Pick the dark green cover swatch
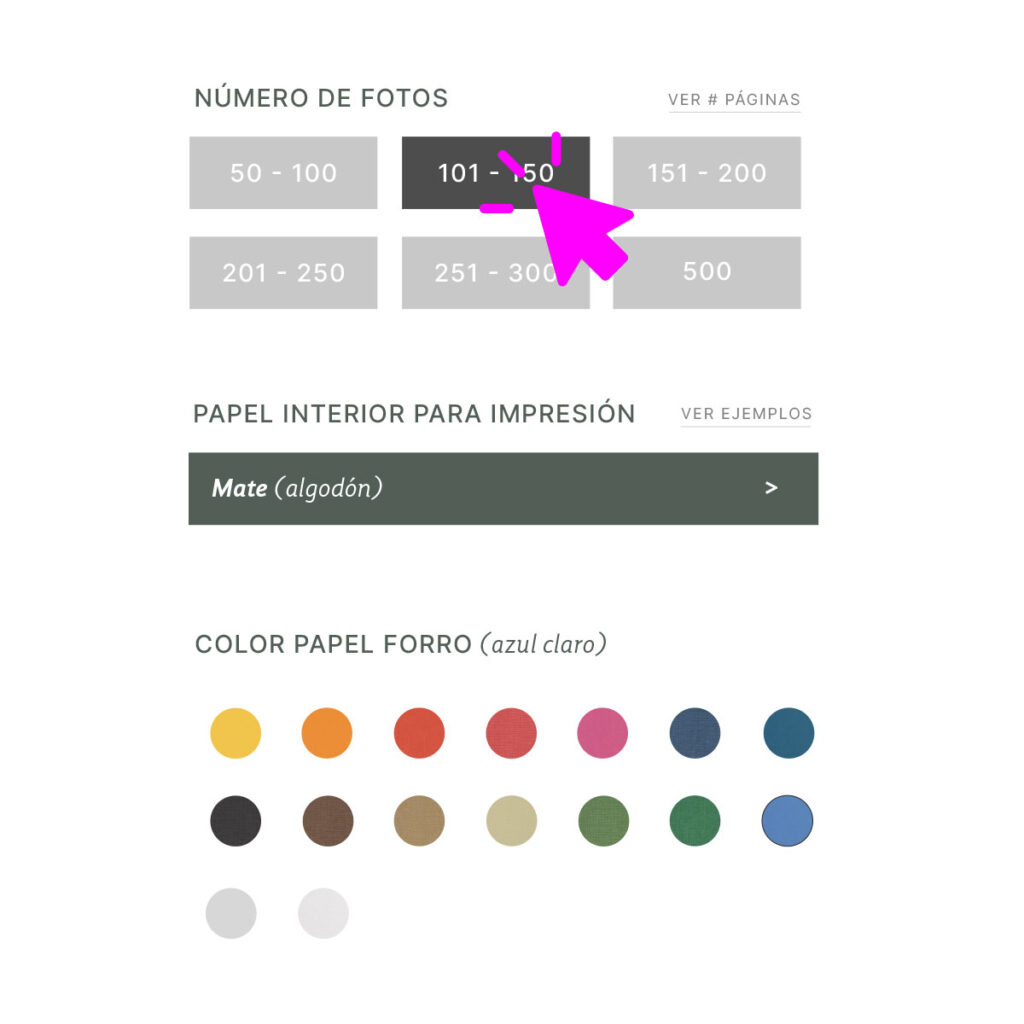The image size is (1024, 1024). [695, 822]
